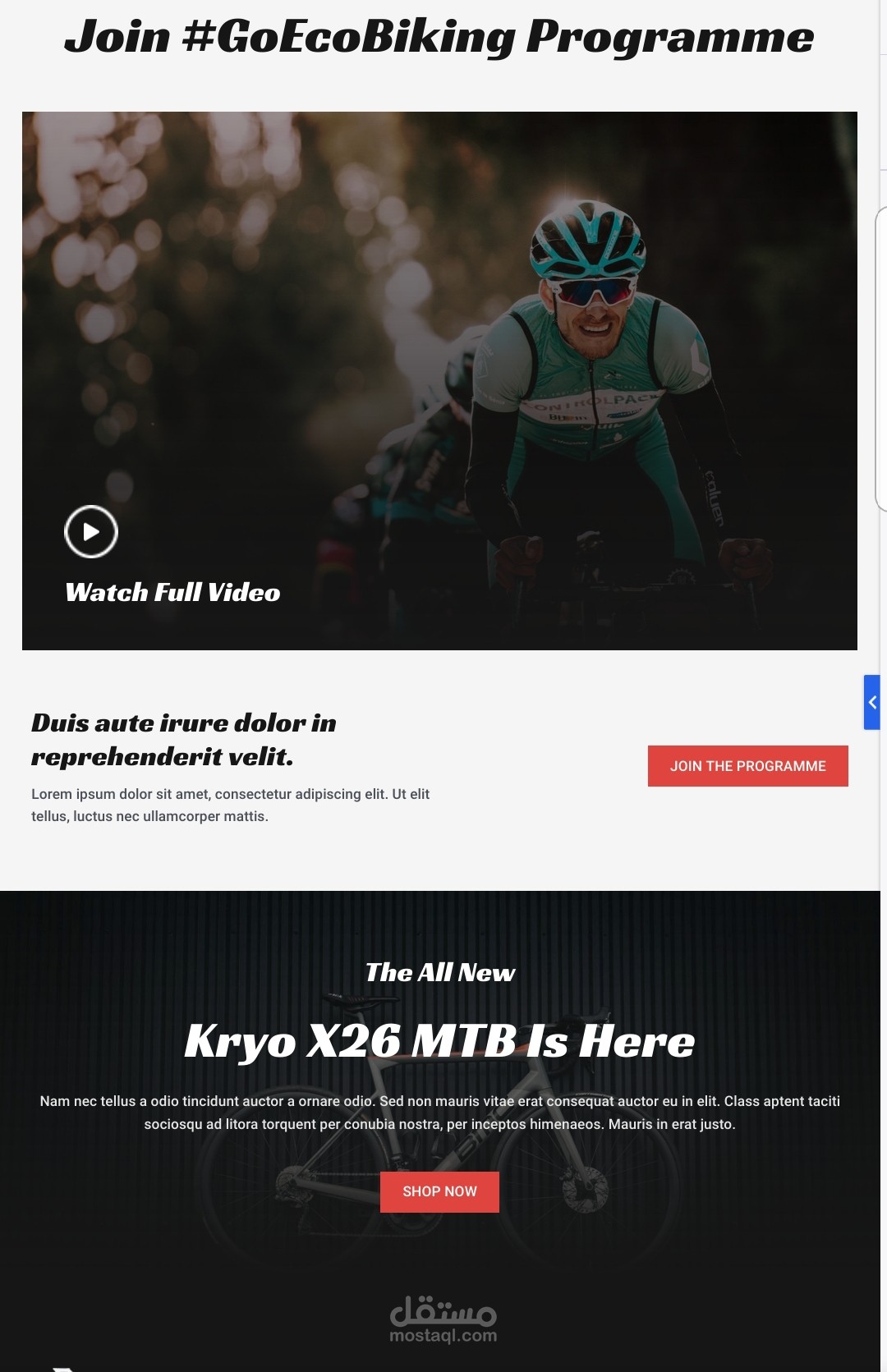Click the rounded side panel edge at right
Image resolution: width=887 pixels, height=1372 pixels.
(881, 359)
